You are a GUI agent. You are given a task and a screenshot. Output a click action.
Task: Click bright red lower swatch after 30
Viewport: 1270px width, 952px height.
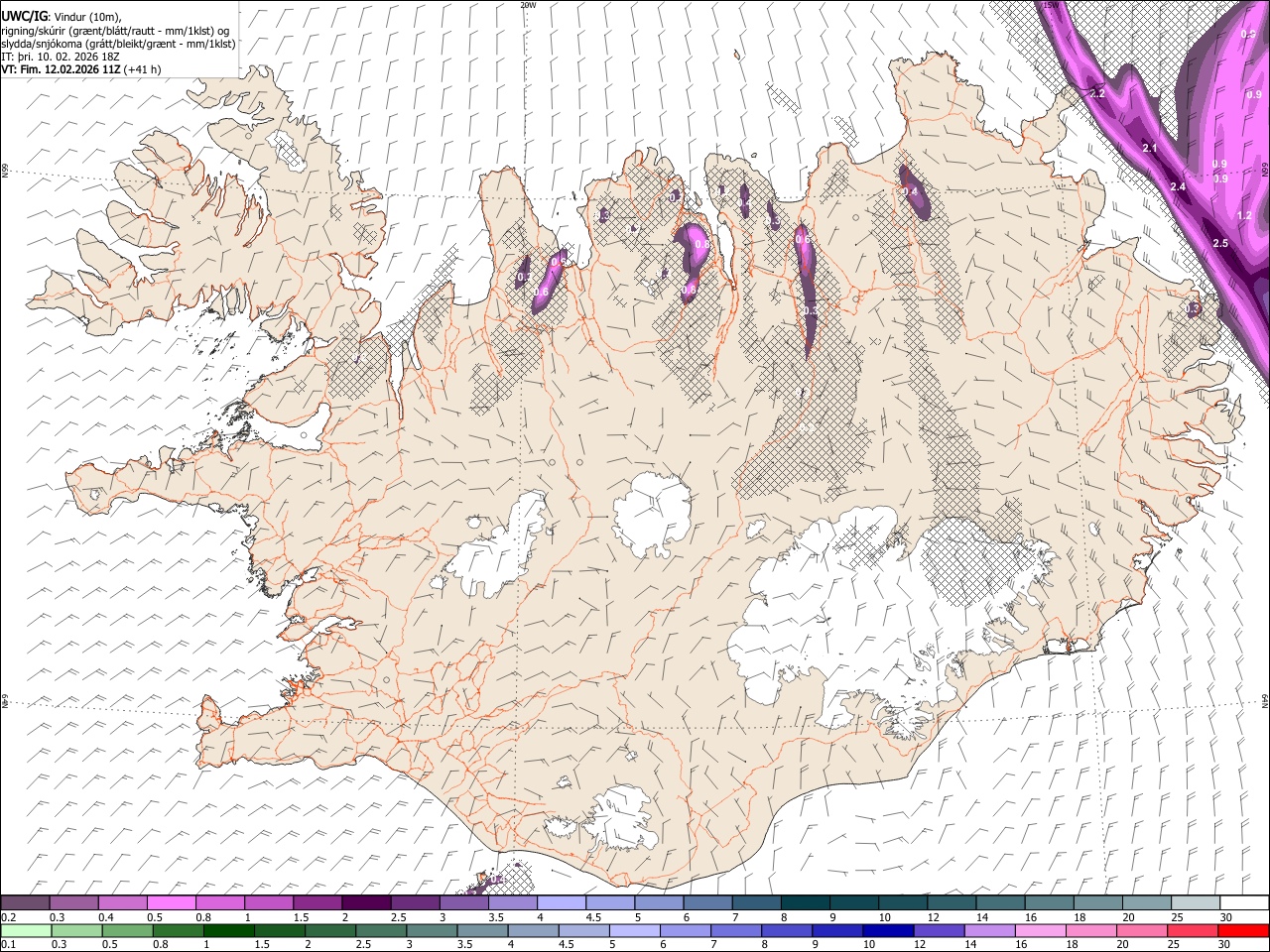[1242, 930]
